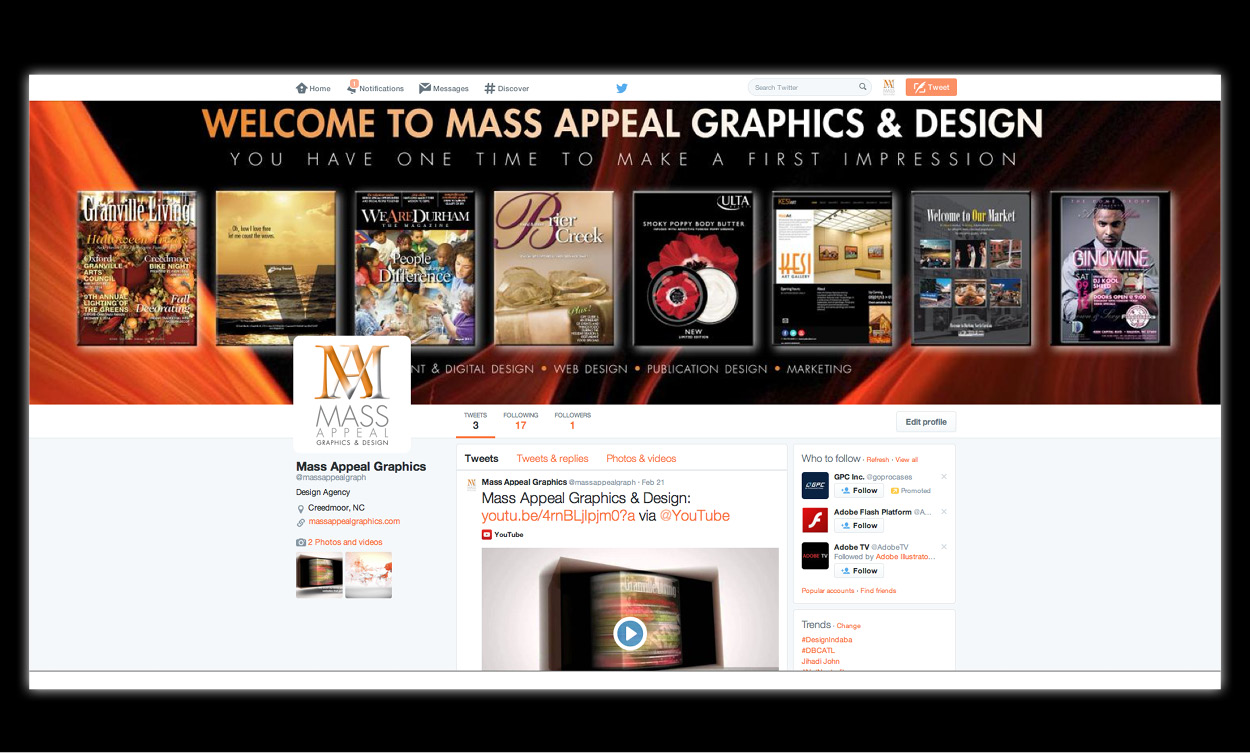The height and width of the screenshot is (753, 1250).
Task: Open the #DesignIndaba trend
Action: point(827,639)
